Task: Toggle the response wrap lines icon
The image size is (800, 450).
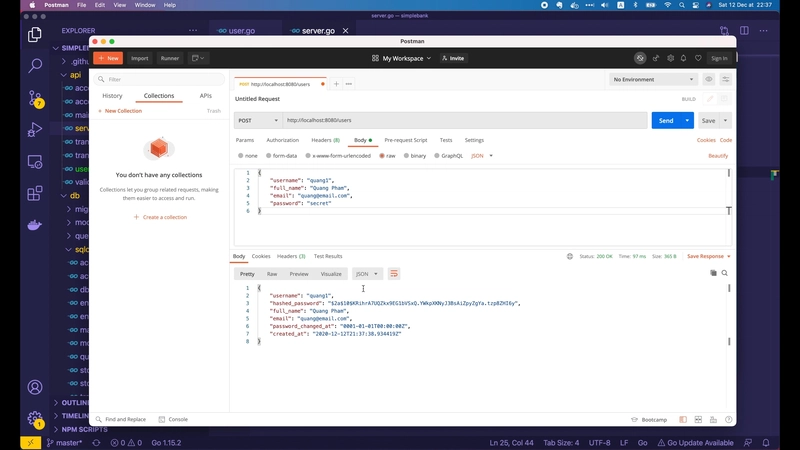Action: coord(394,274)
